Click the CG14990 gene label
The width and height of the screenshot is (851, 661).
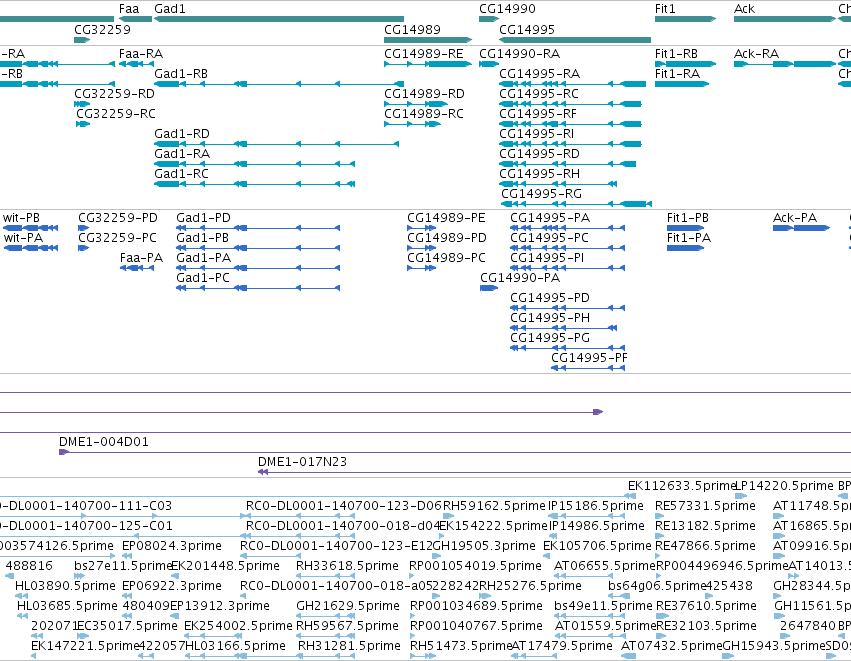(x=507, y=9)
